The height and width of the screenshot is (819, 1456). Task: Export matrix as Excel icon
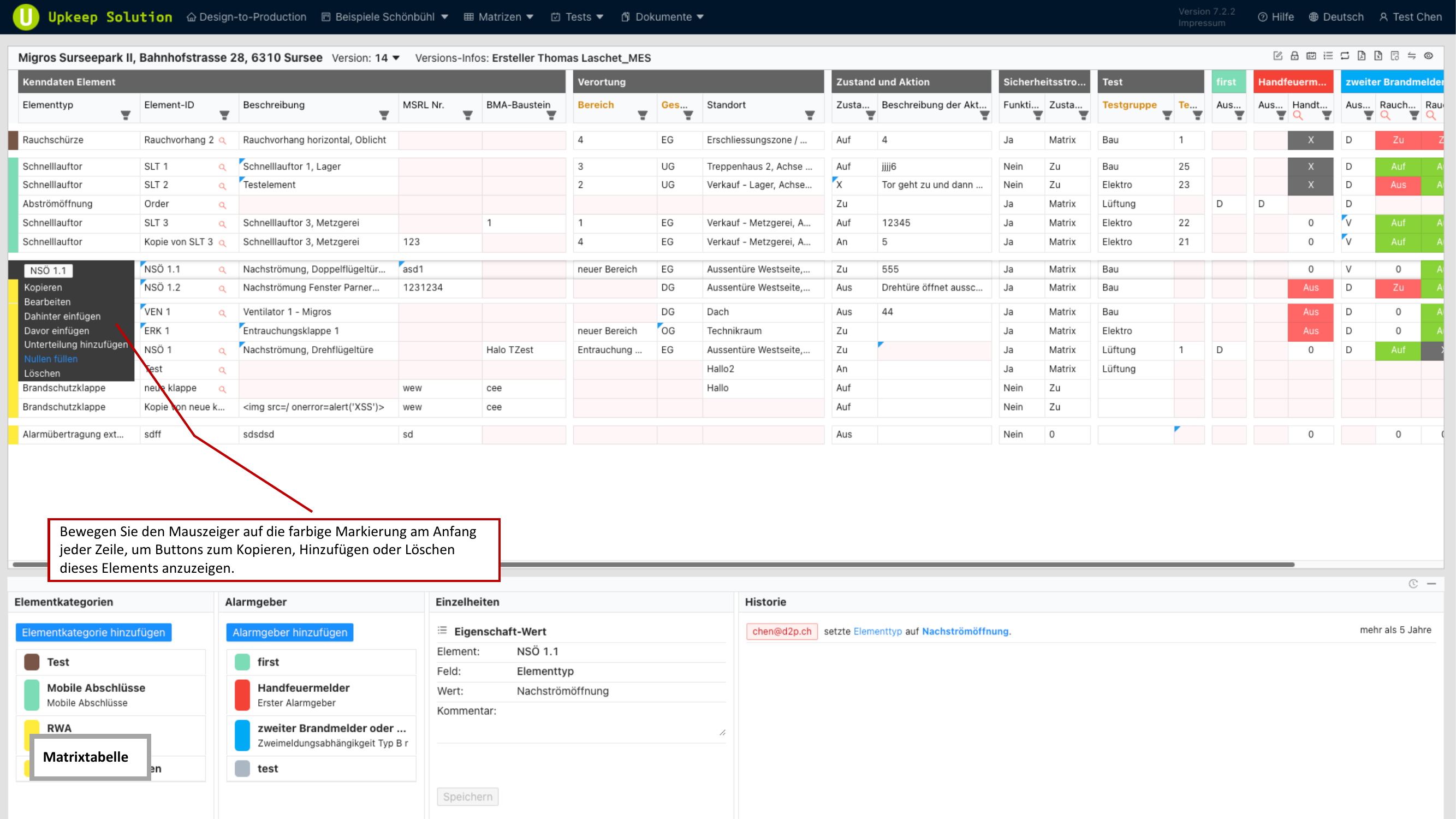pos(1378,56)
